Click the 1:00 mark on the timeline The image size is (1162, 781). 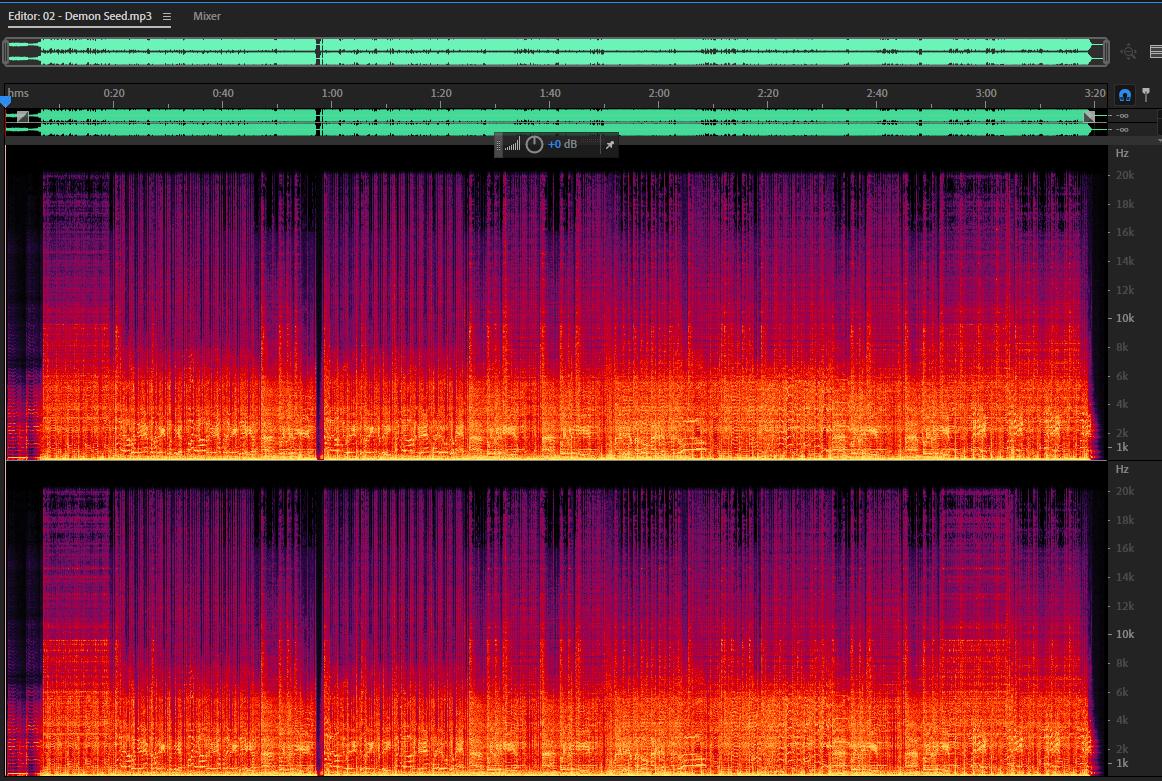(332, 93)
